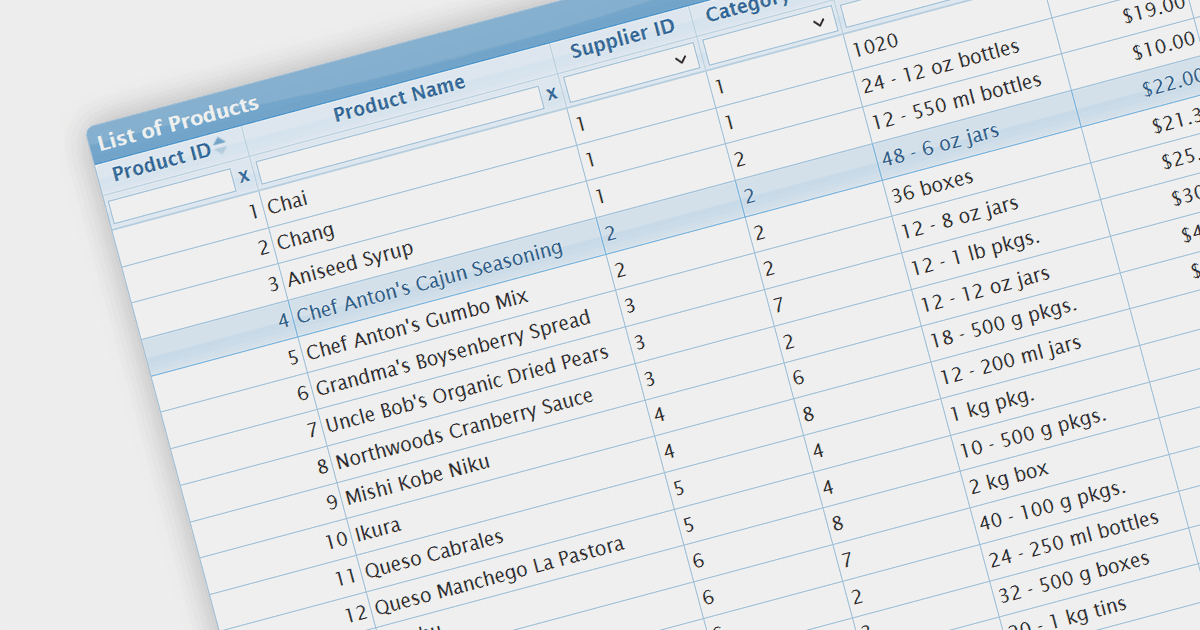Click the List of Products title bar

point(177,123)
